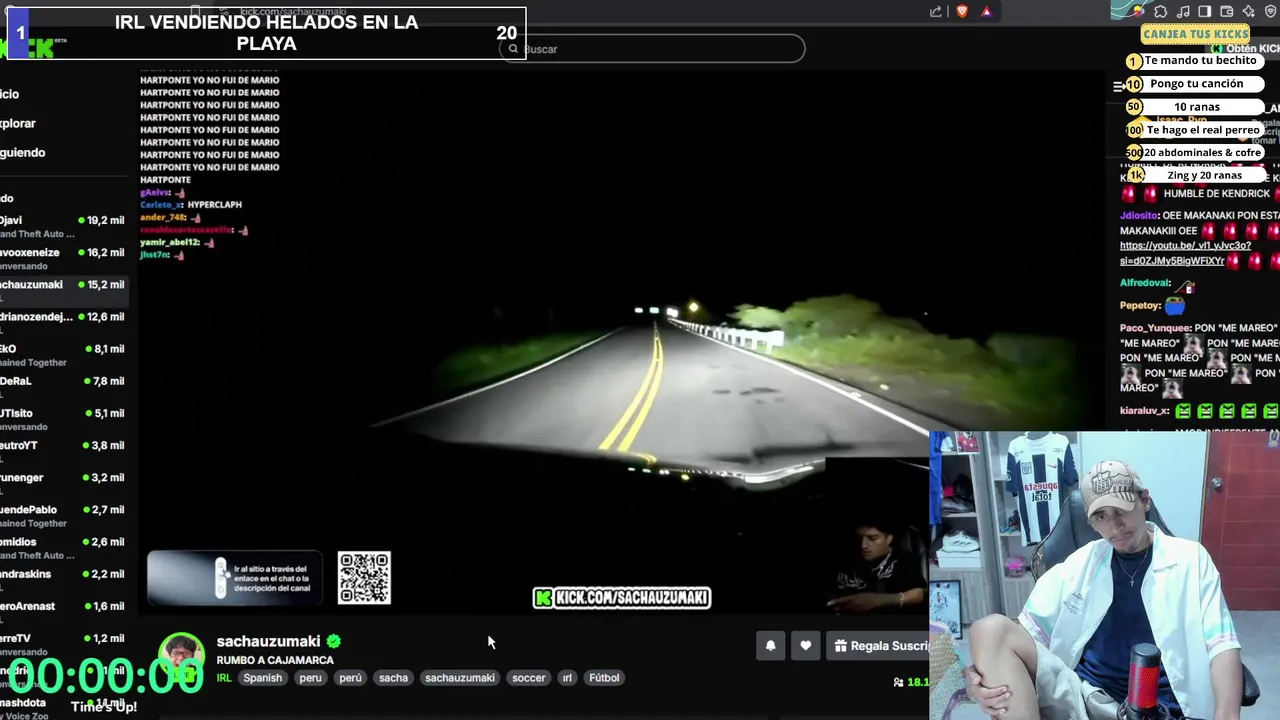Open the sidebar channel with 7,8 mil viewers

tap(64, 386)
